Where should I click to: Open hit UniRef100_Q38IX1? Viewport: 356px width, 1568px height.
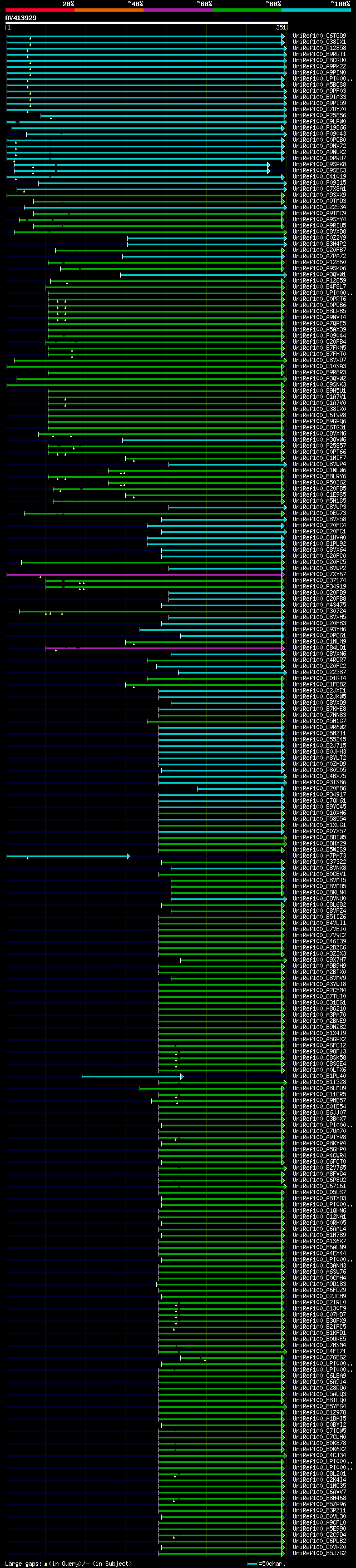pyautogui.click(x=319, y=42)
